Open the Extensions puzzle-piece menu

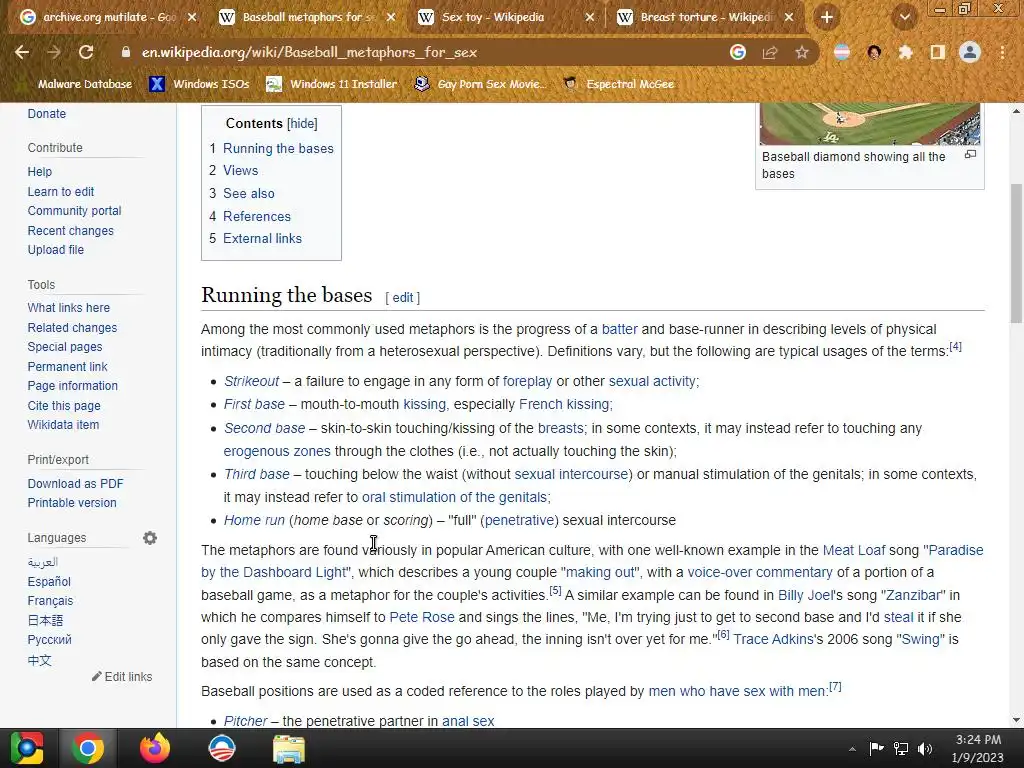coord(905,52)
